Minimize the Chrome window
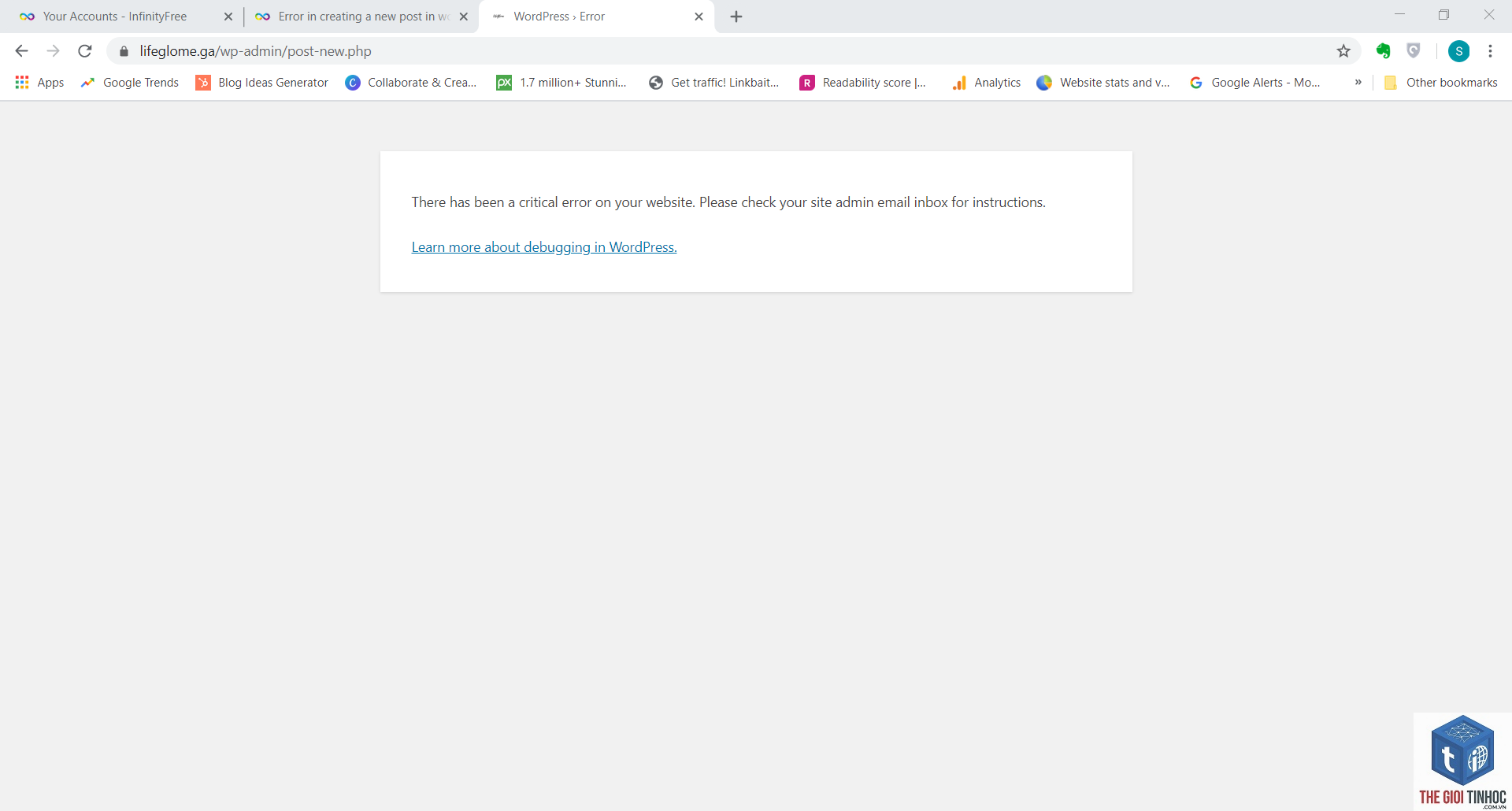 point(1399,14)
